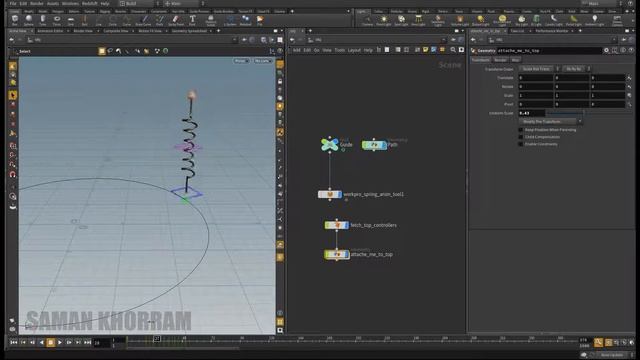Open the Main radial menu dropdown
Viewport: 640px width, 360px height.
point(183,3)
